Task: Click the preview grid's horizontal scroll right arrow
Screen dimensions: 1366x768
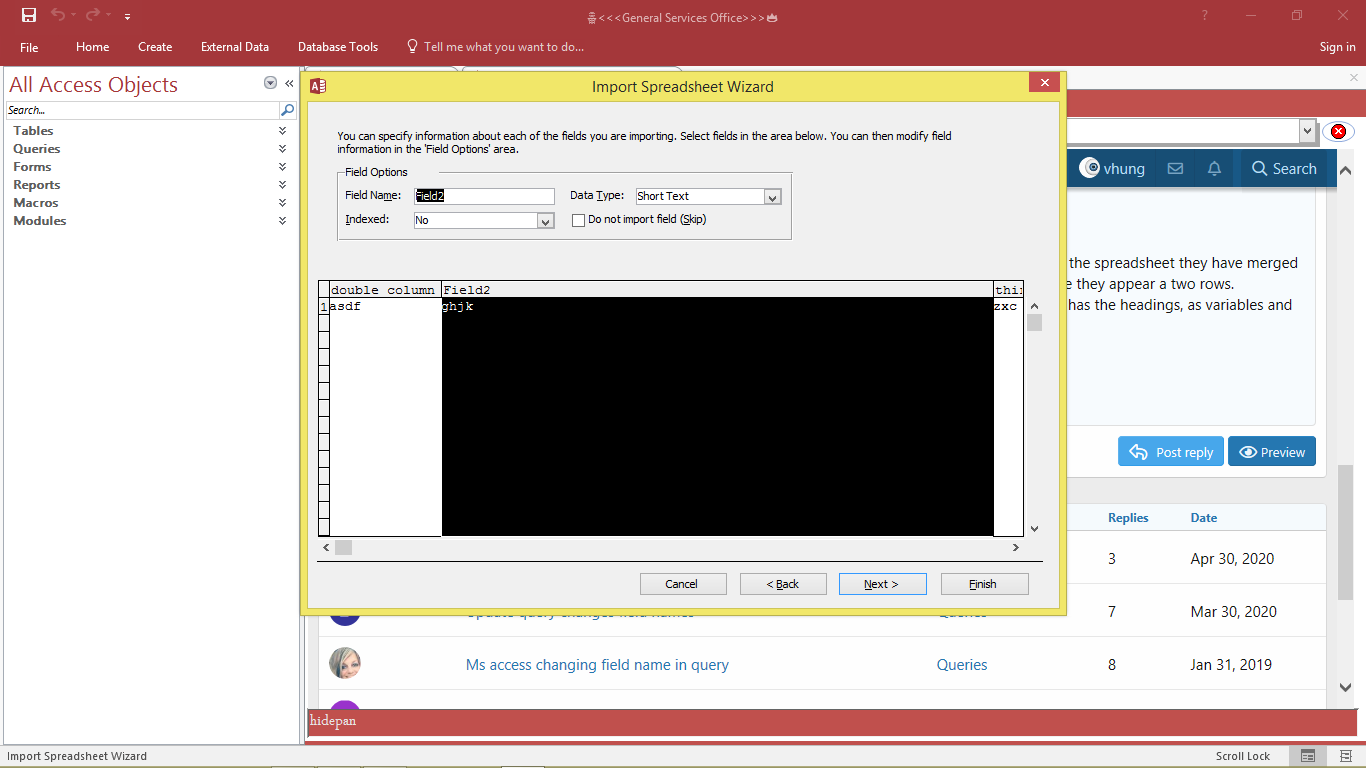Action: tap(1016, 548)
